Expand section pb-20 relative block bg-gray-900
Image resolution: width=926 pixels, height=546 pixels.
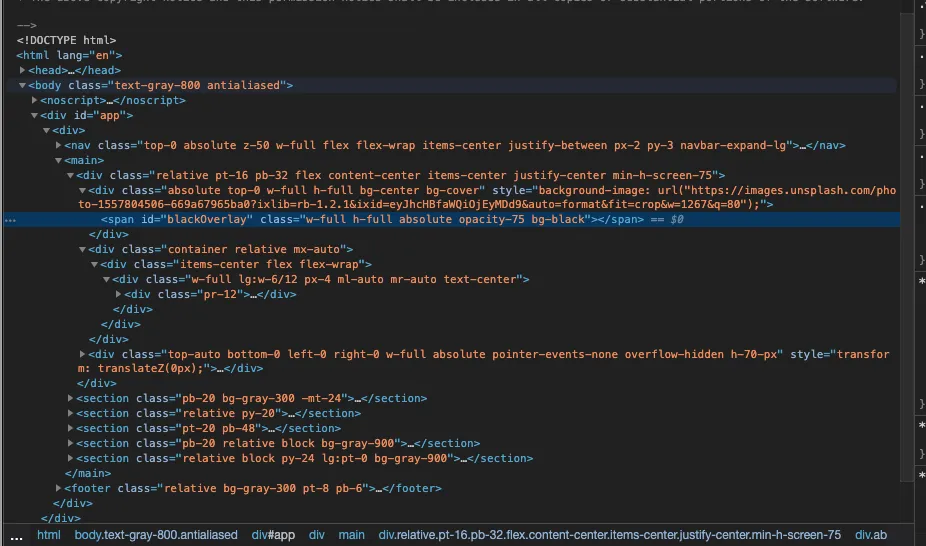(x=70, y=443)
